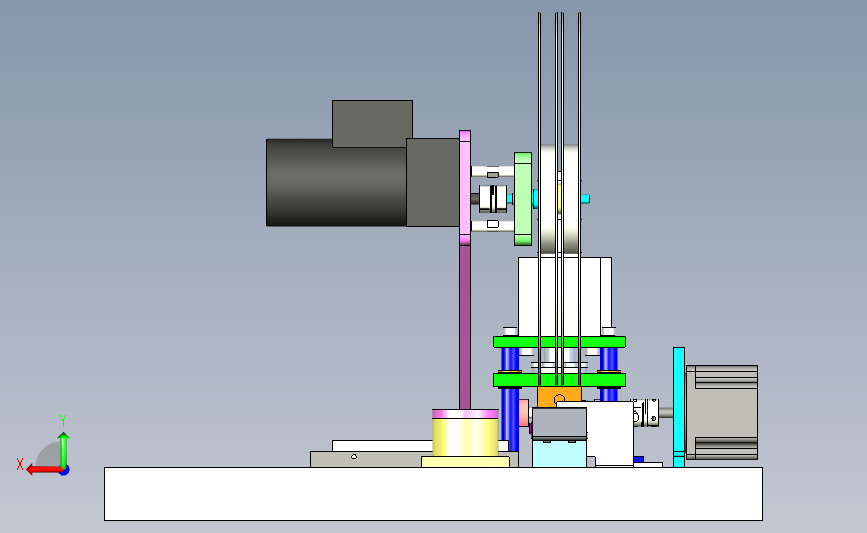Pick the pink motor mounting flange plate
The height and width of the screenshot is (533, 867).
pyautogui.click(x=465, y=188)
